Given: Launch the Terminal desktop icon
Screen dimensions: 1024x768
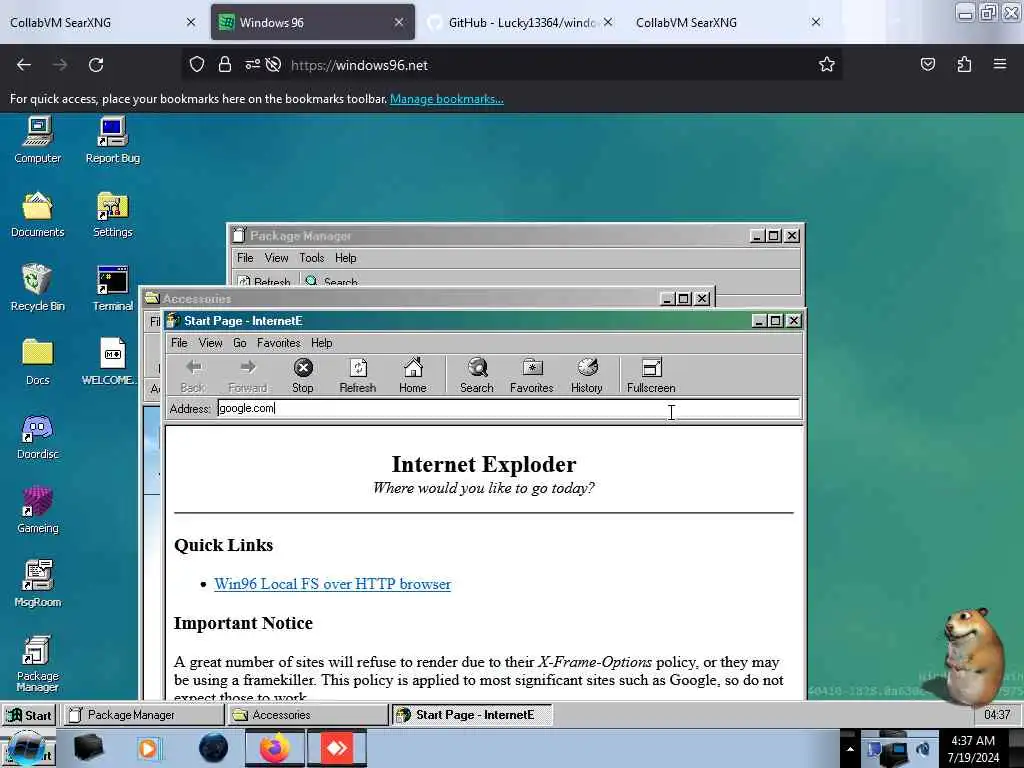Looking at the screenshot, I should click(x=112, y=288).
